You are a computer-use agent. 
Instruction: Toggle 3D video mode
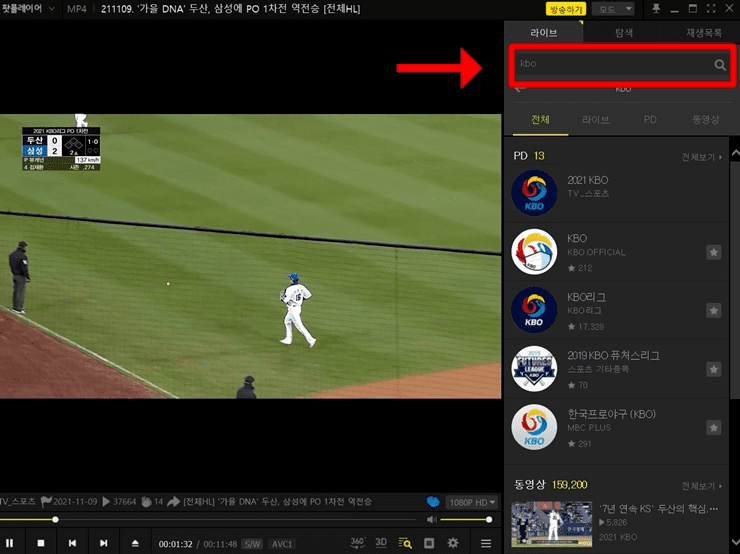coord(381,542)
